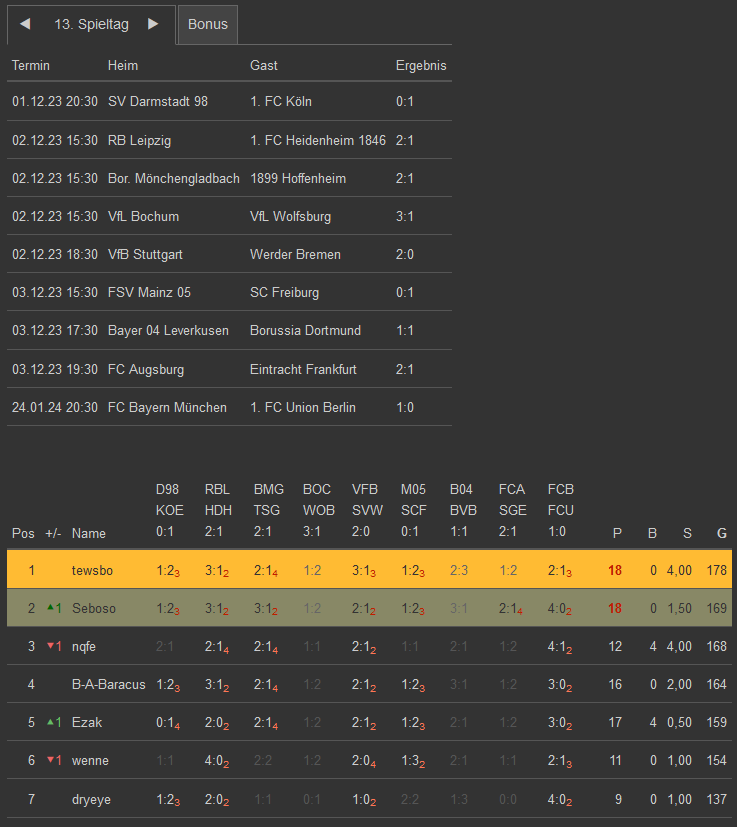Click the red down arrow beside wenne
This screenshot has height=827, width=737.
tap(50, 760)
